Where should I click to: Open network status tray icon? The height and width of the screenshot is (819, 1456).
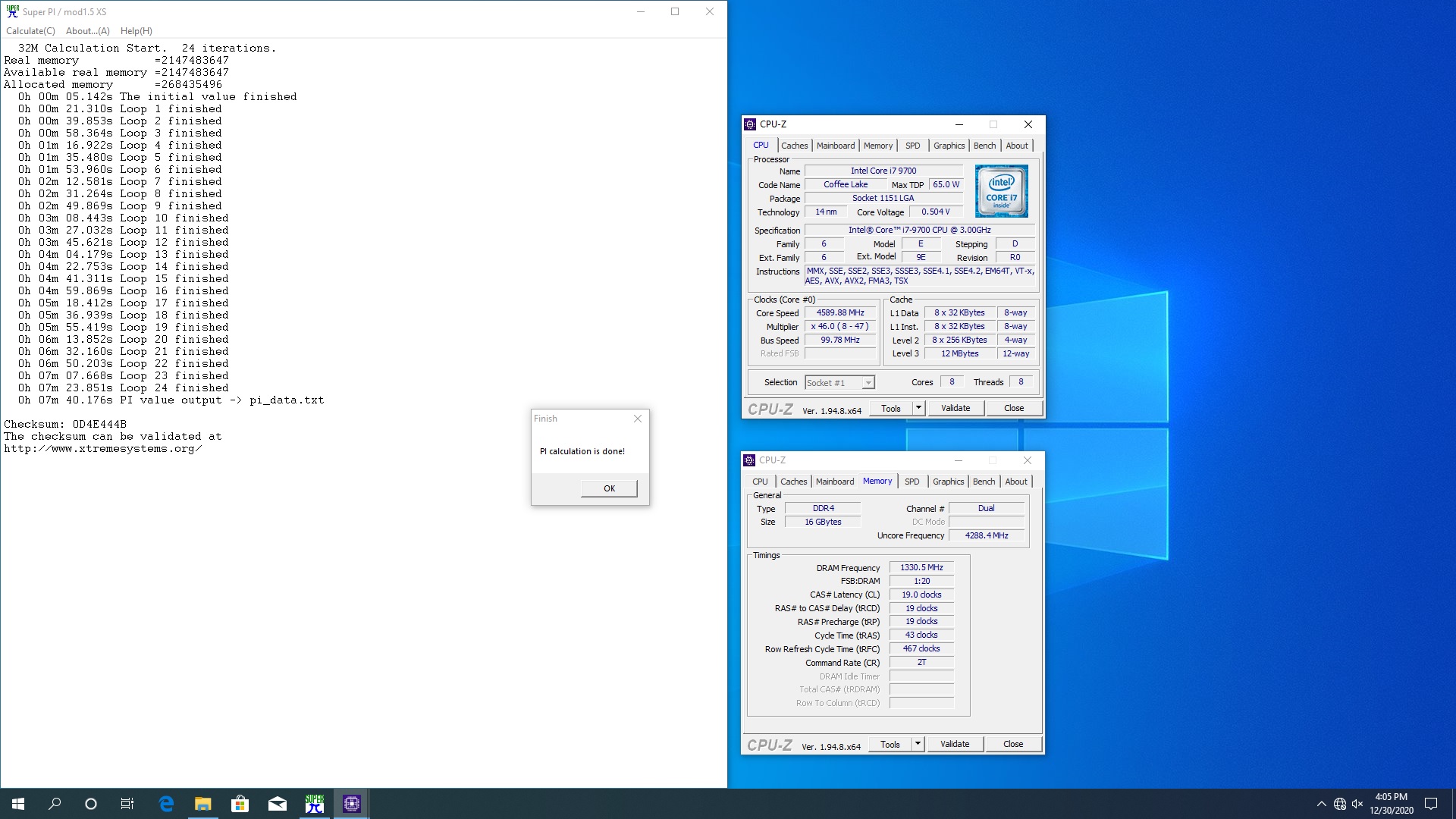point(1340,804)
